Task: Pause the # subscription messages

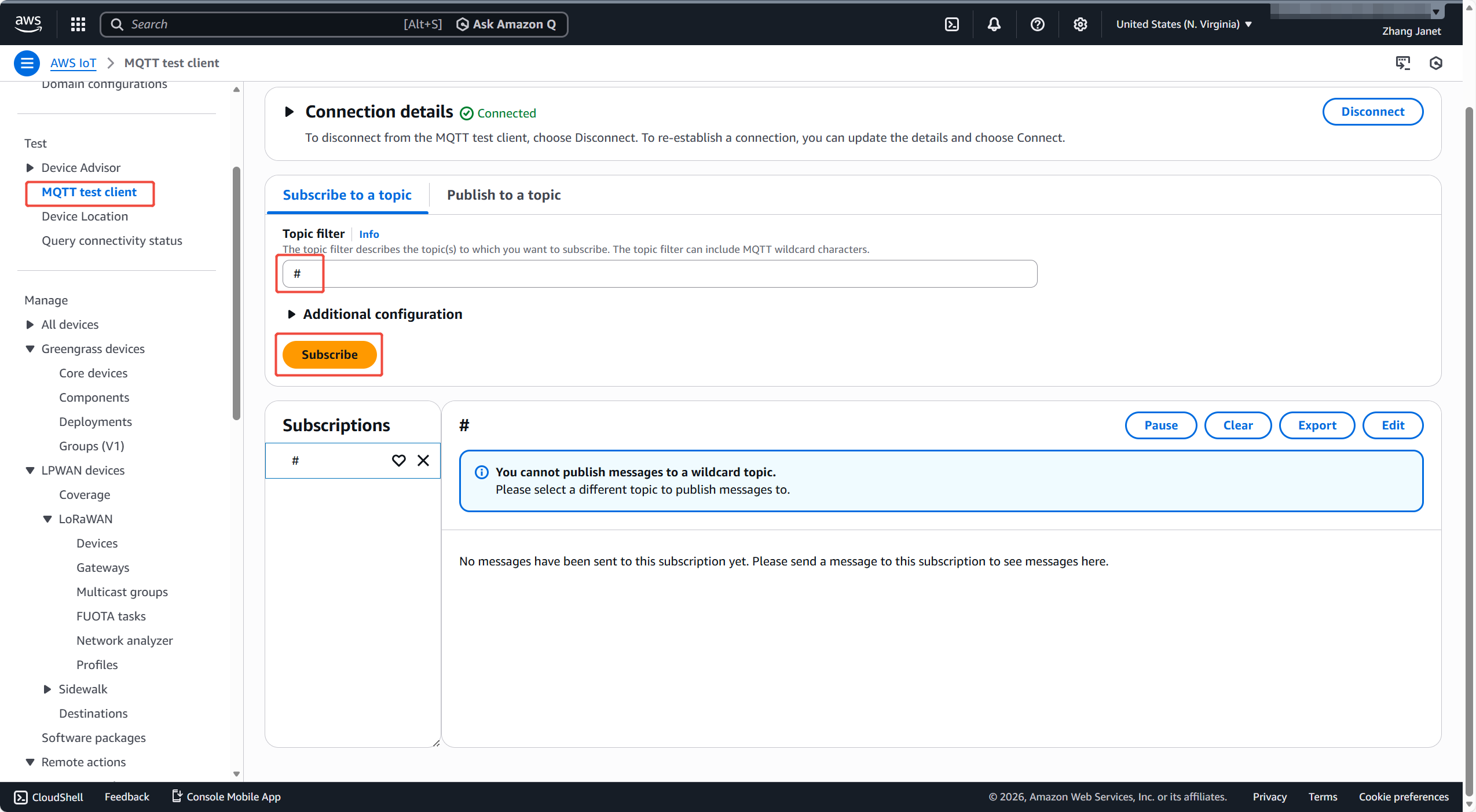Action: tap(1160, 425)
